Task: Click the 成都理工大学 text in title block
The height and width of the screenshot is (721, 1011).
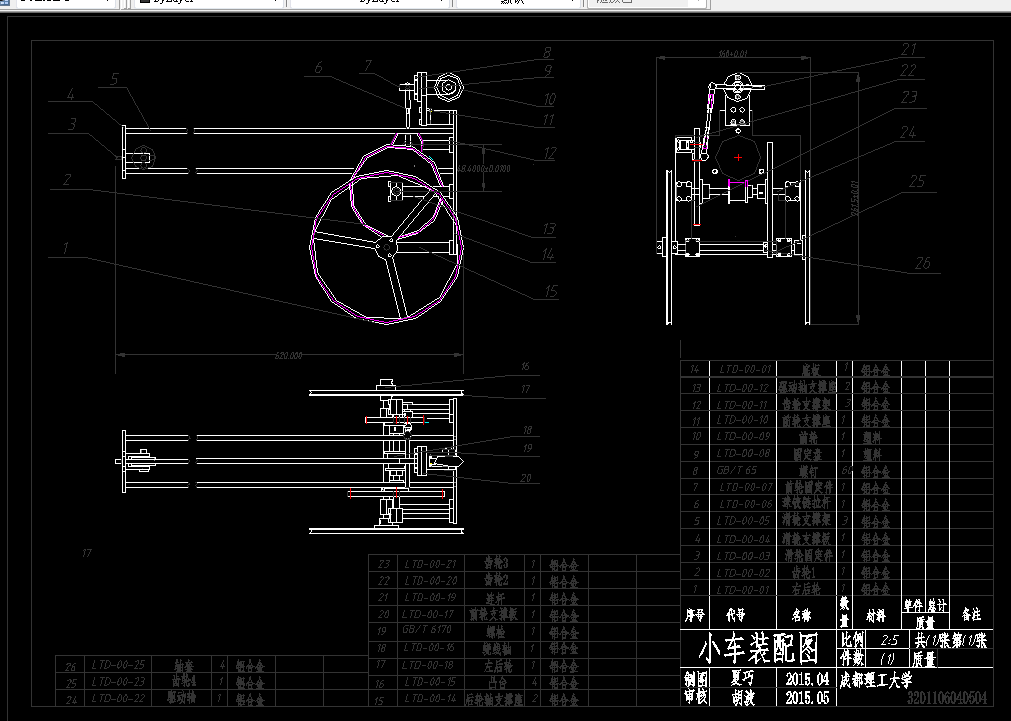Action: tap(876, 680)
